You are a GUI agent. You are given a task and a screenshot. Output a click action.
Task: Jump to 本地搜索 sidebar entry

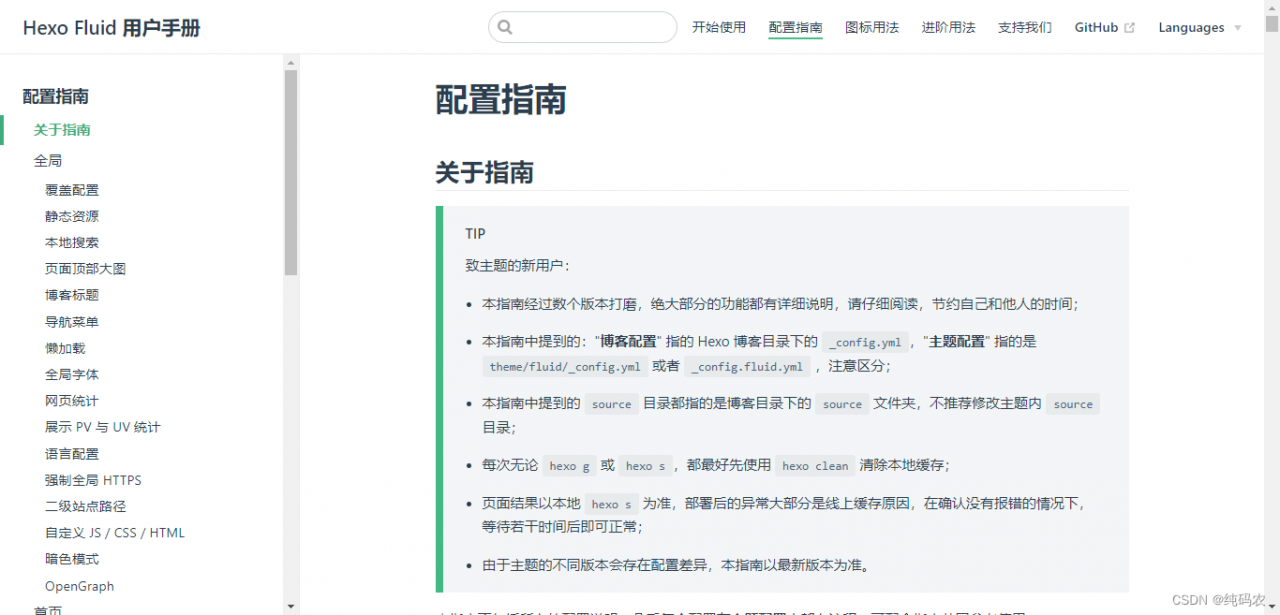(72, 243)
